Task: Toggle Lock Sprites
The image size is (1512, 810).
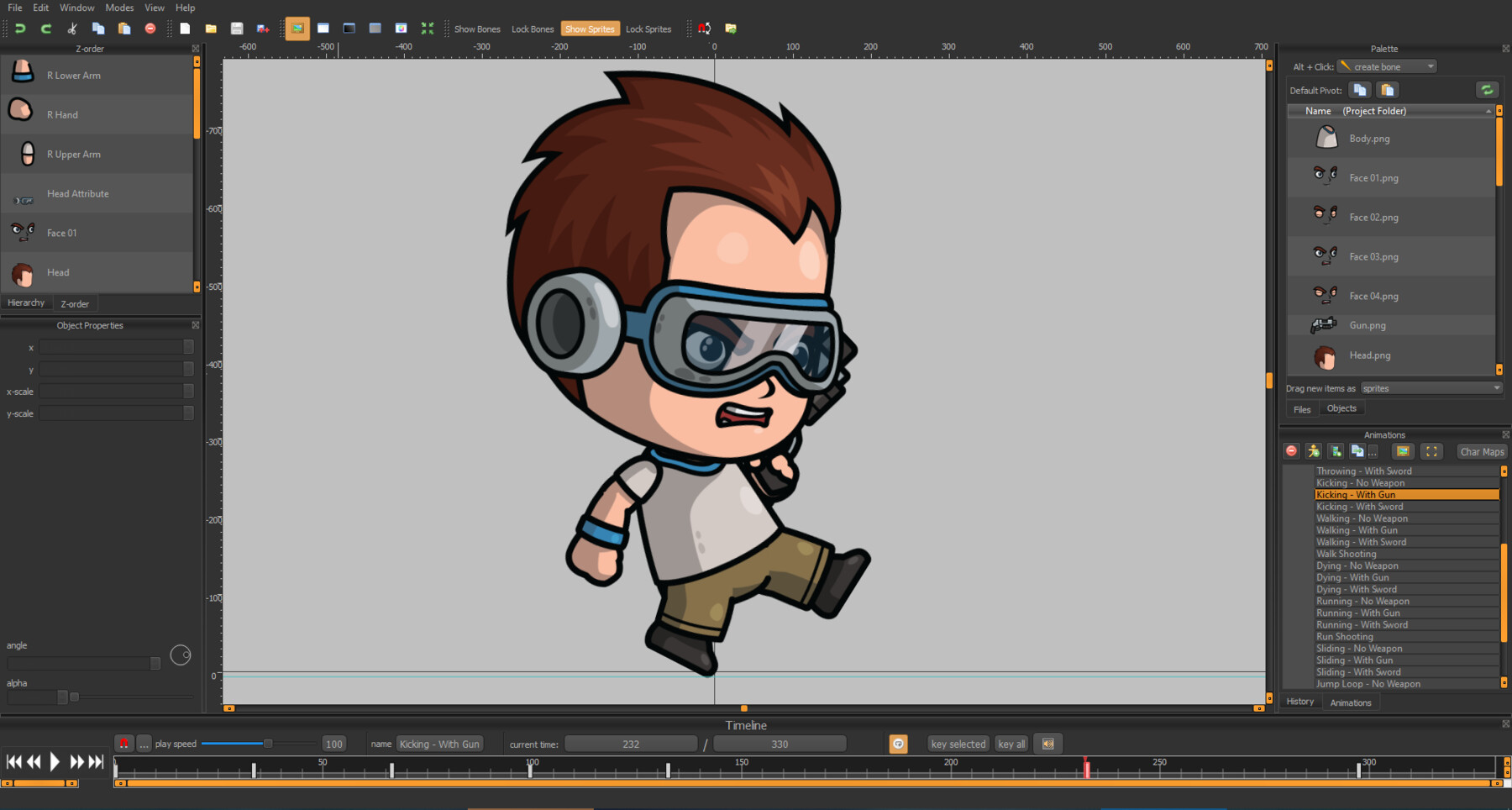Action: (x=648, y=29)
